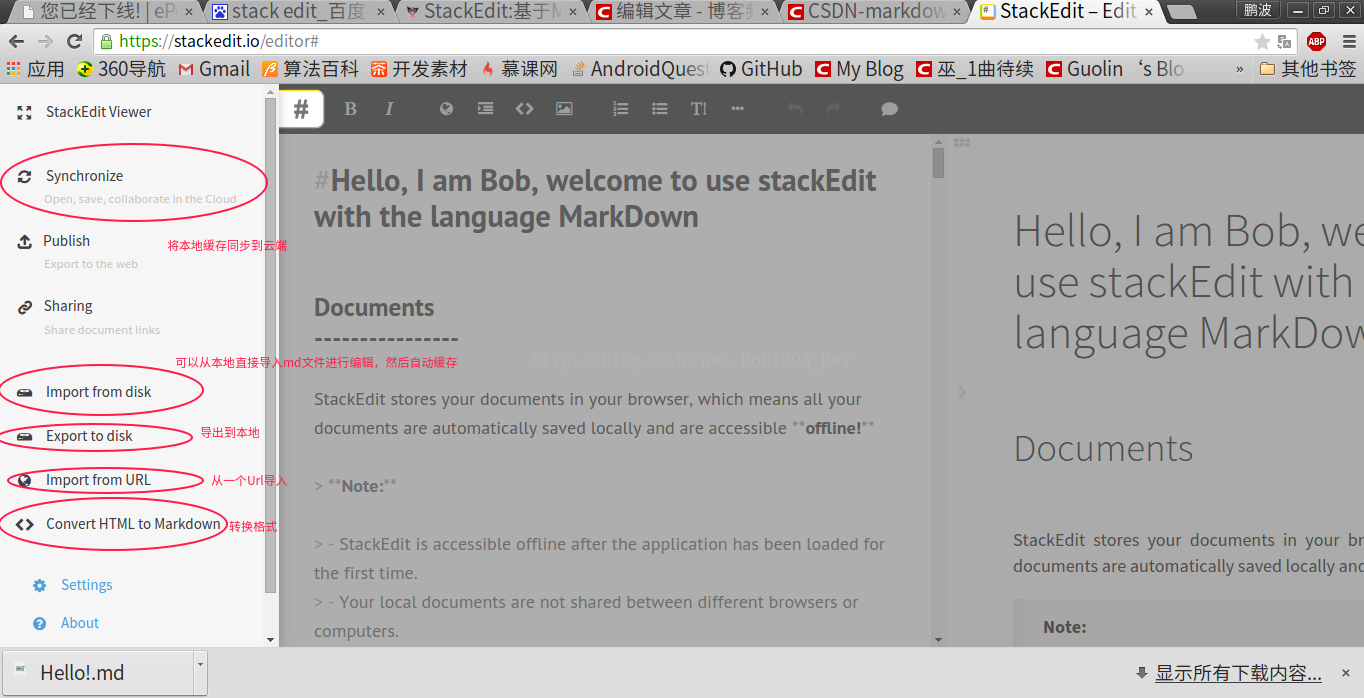Insert heading with the T icon
Screen dimensions: 1364x698
(698, 109)
